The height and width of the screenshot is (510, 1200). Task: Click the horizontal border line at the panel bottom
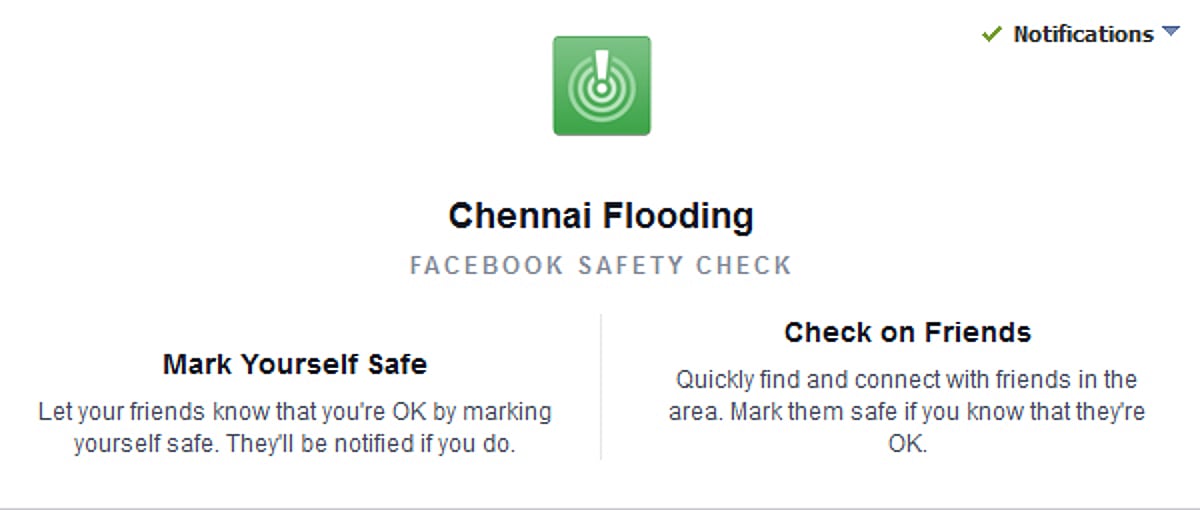pos(600,508)
